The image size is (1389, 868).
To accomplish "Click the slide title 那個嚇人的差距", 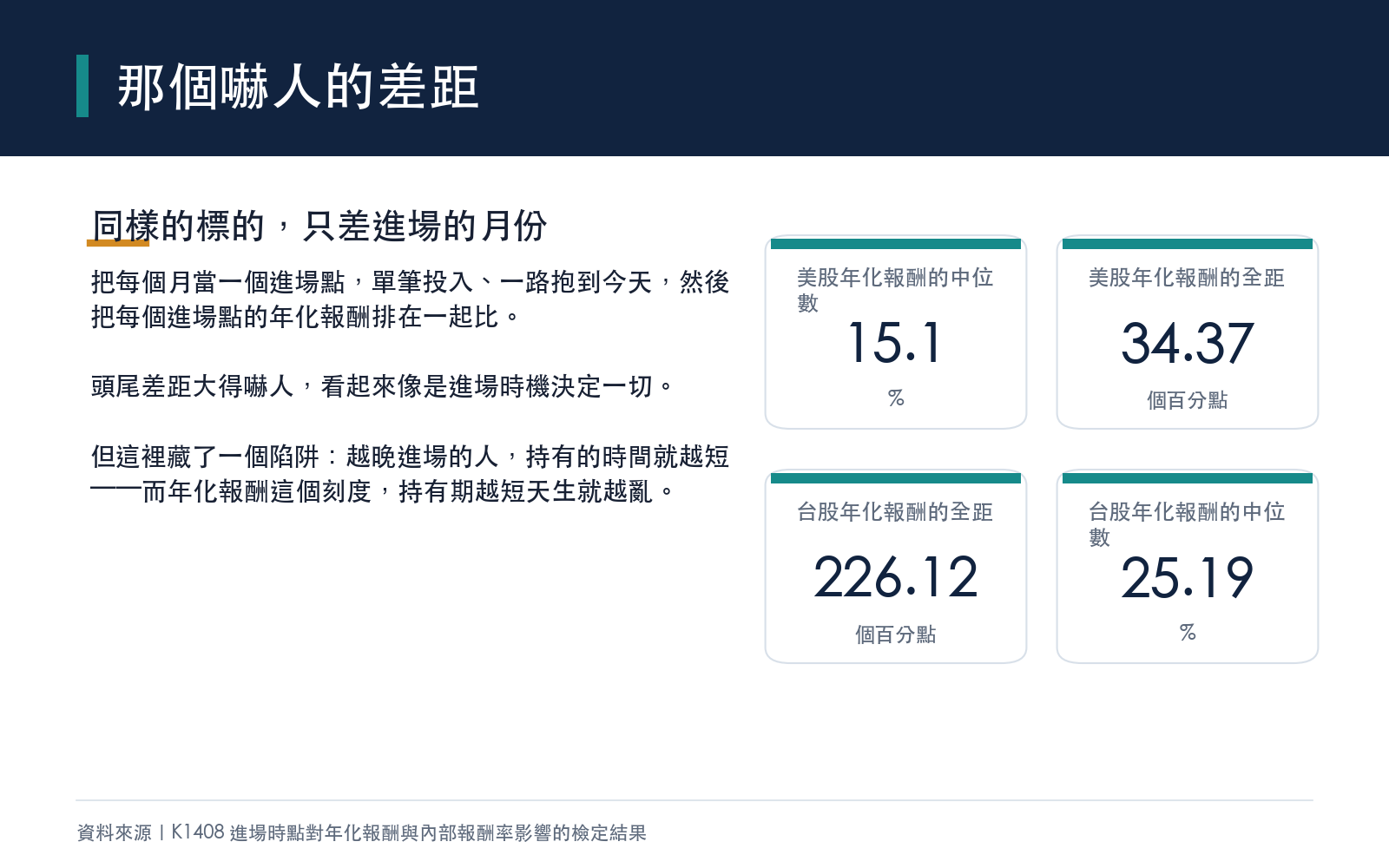I will point(298,87).
